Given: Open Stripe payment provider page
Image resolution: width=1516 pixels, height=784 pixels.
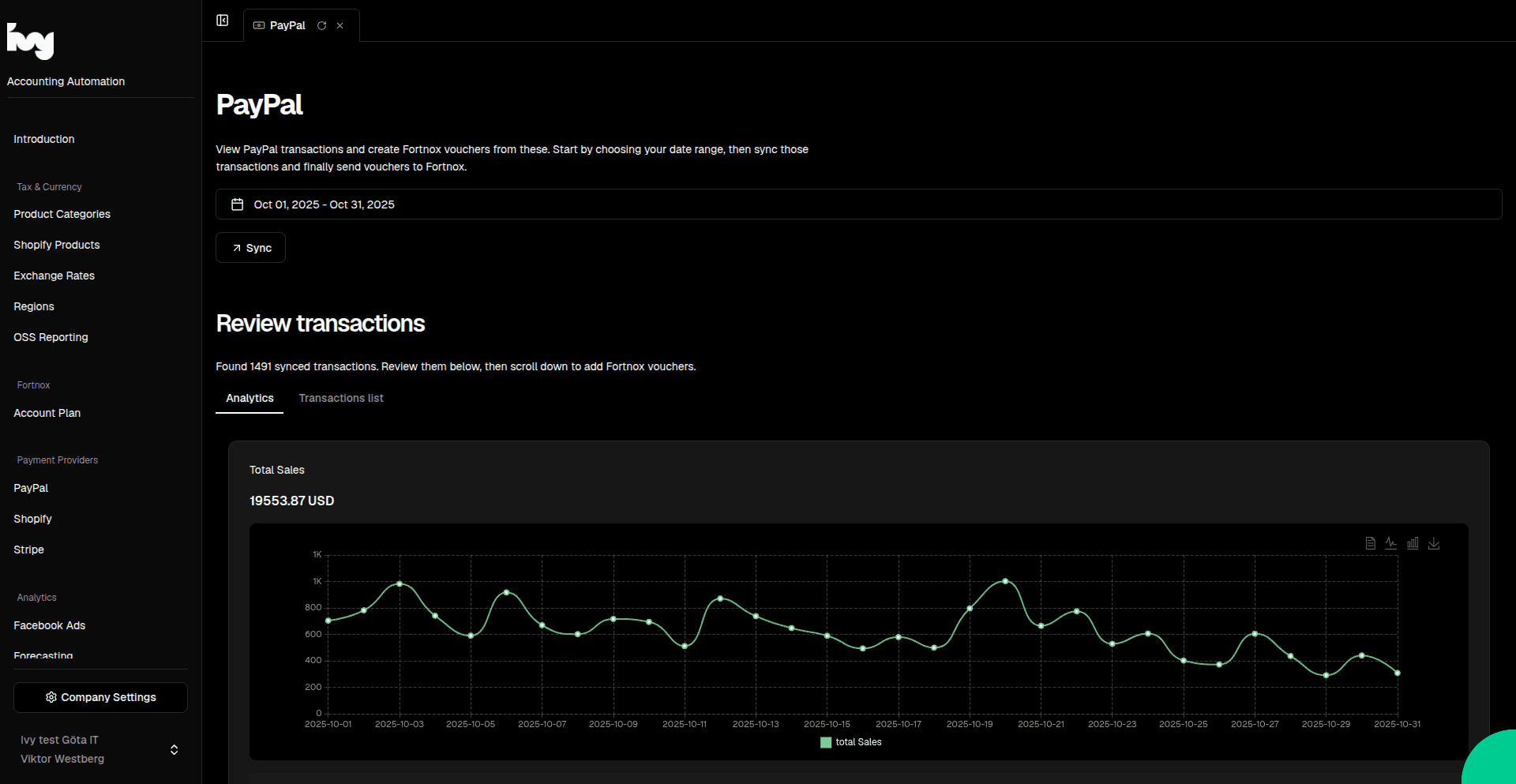Looking at the screenshot, I should click(28, 550).
